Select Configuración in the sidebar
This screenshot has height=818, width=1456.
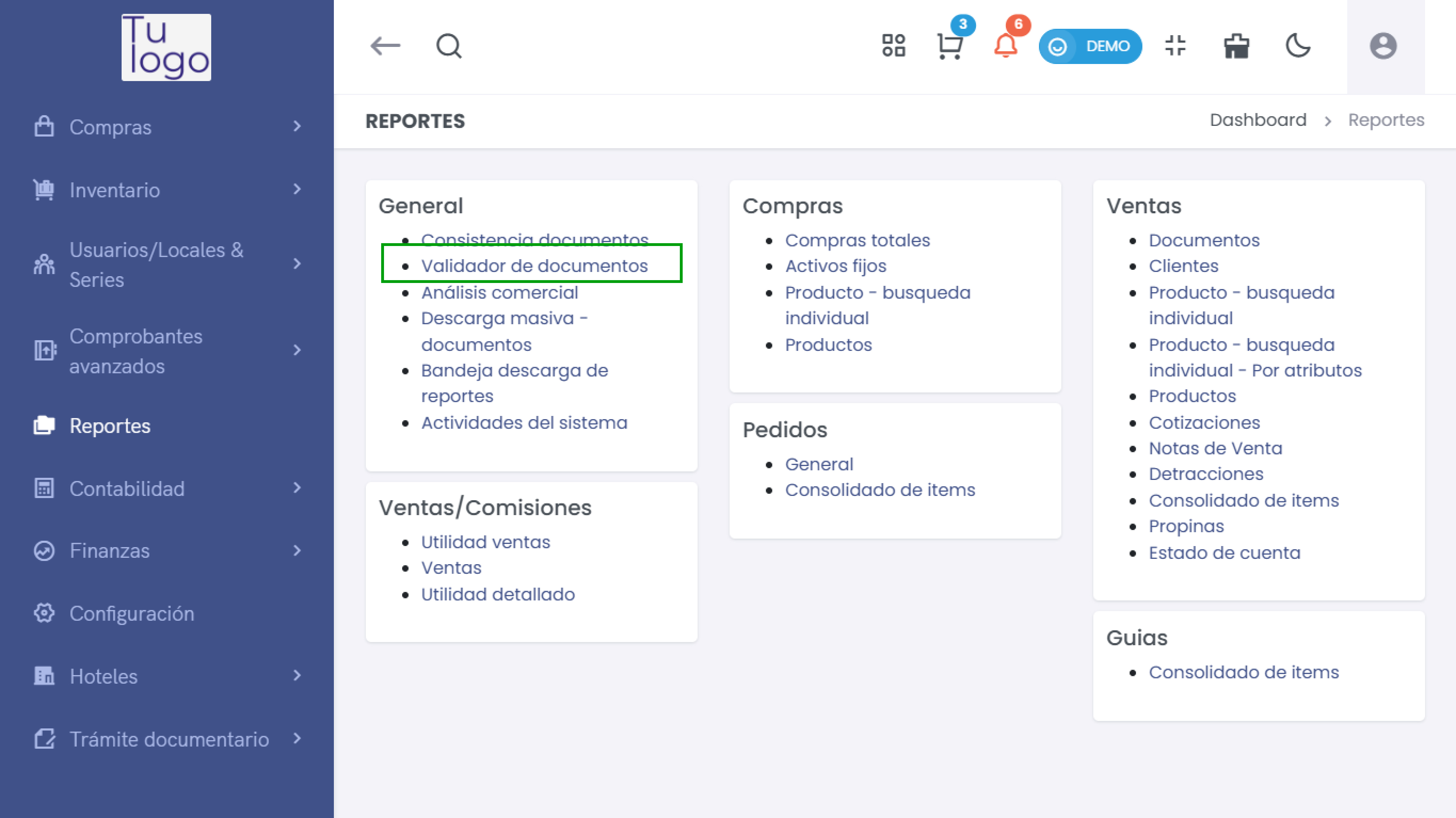[167, 613]
